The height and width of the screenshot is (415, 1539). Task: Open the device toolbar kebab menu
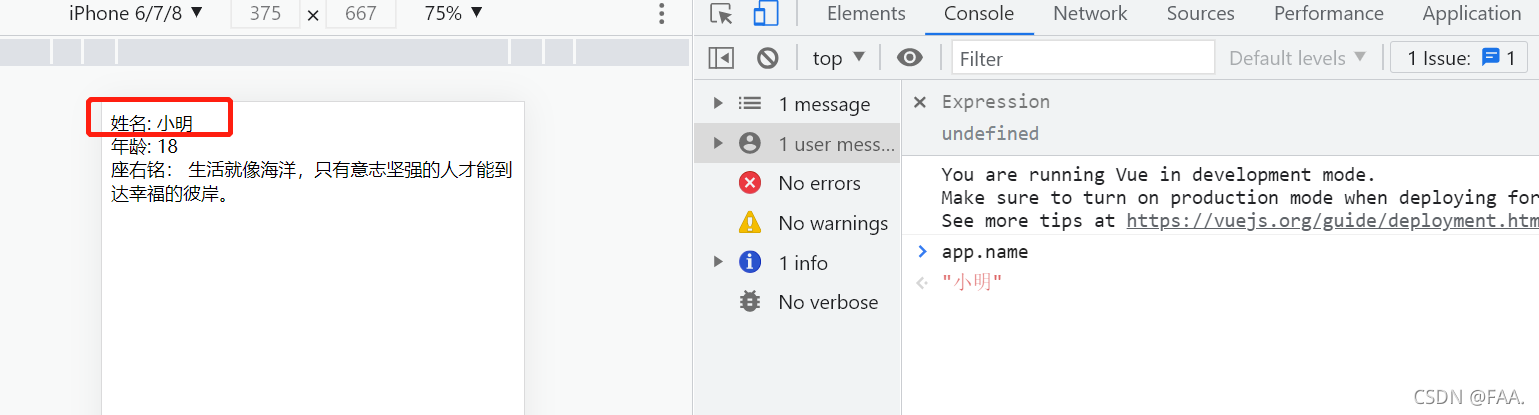click(661, 14)
